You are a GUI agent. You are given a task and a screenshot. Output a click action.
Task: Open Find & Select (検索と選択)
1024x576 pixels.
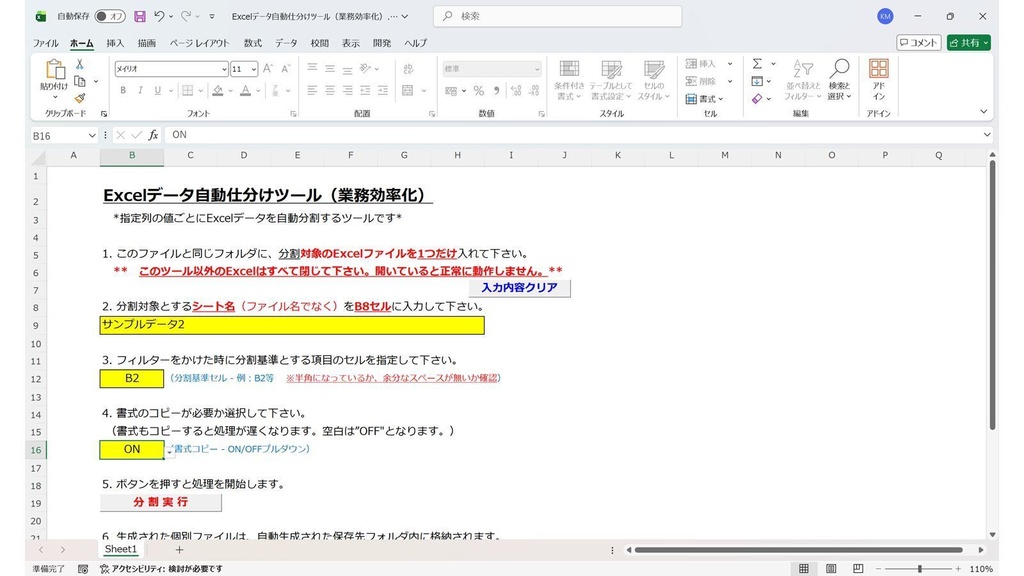(840, 78)
